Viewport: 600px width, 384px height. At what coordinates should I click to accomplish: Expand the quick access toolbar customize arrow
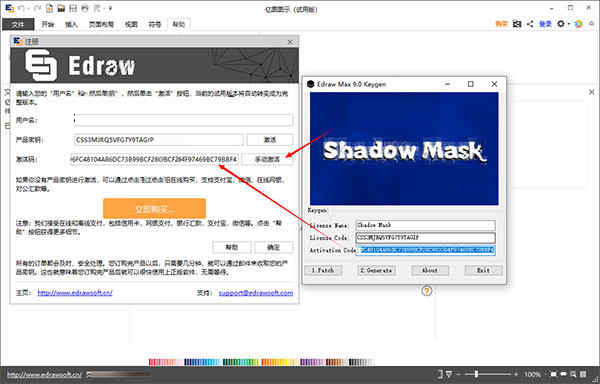(x=110, y=8)
